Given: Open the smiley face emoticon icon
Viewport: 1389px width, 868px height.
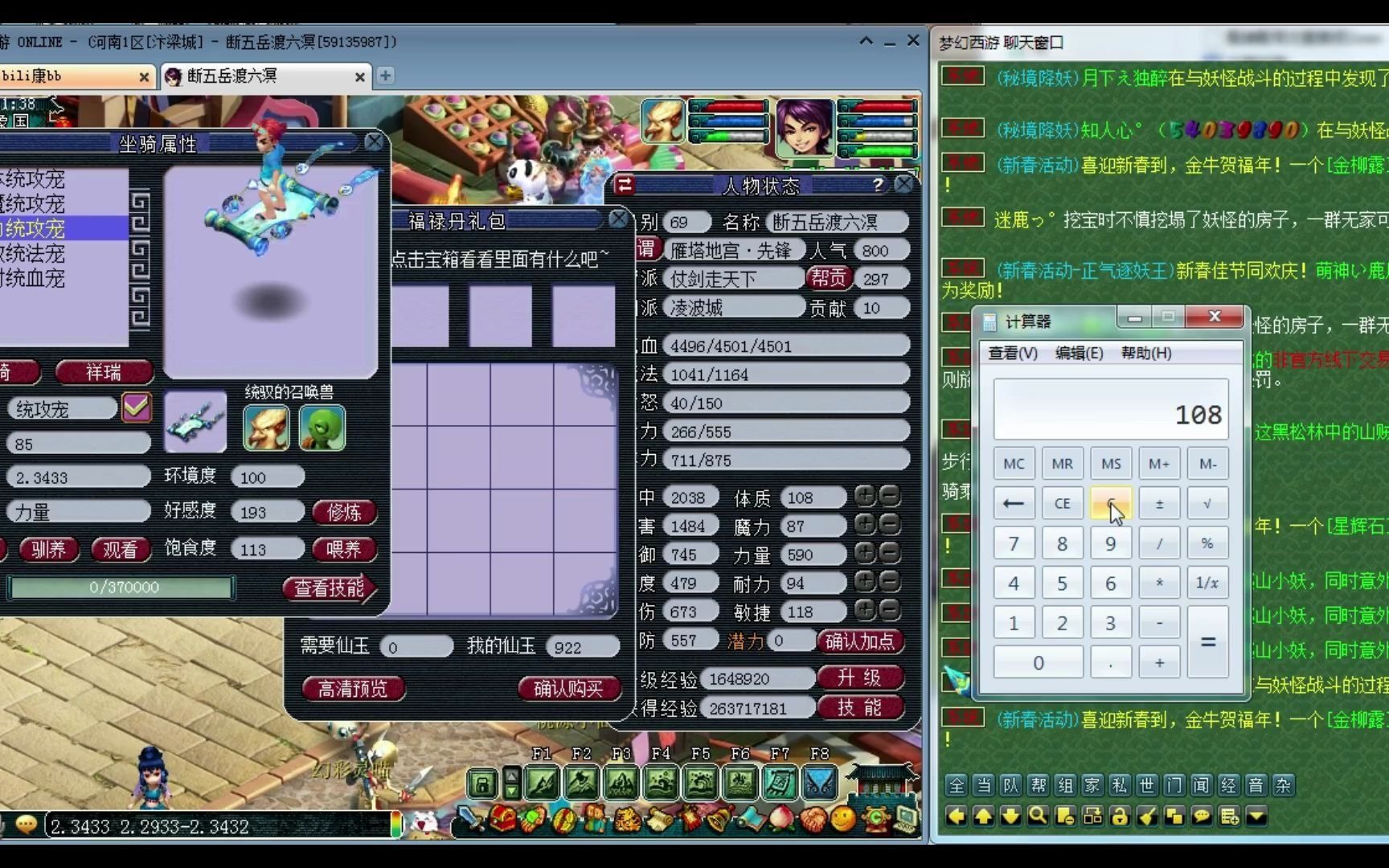Looking at the screenshot, I should [x=842, y=818].
